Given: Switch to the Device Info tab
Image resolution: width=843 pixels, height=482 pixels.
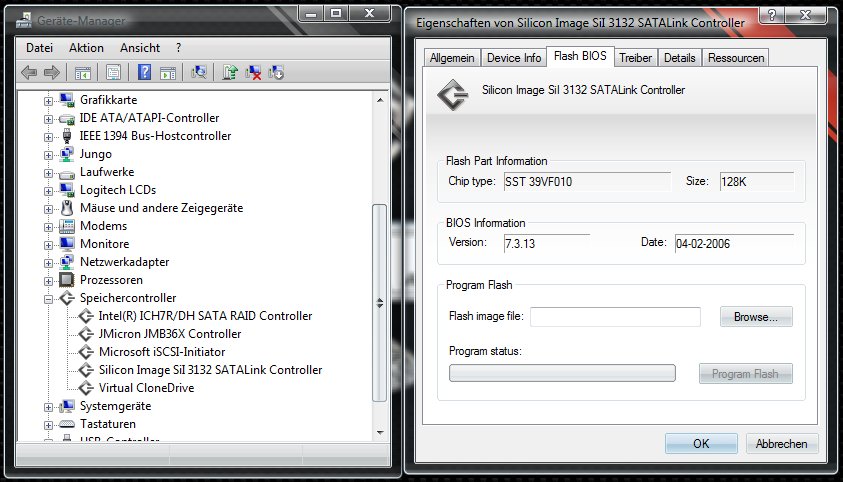Looking at the screenshot, I should pos(514,58).
